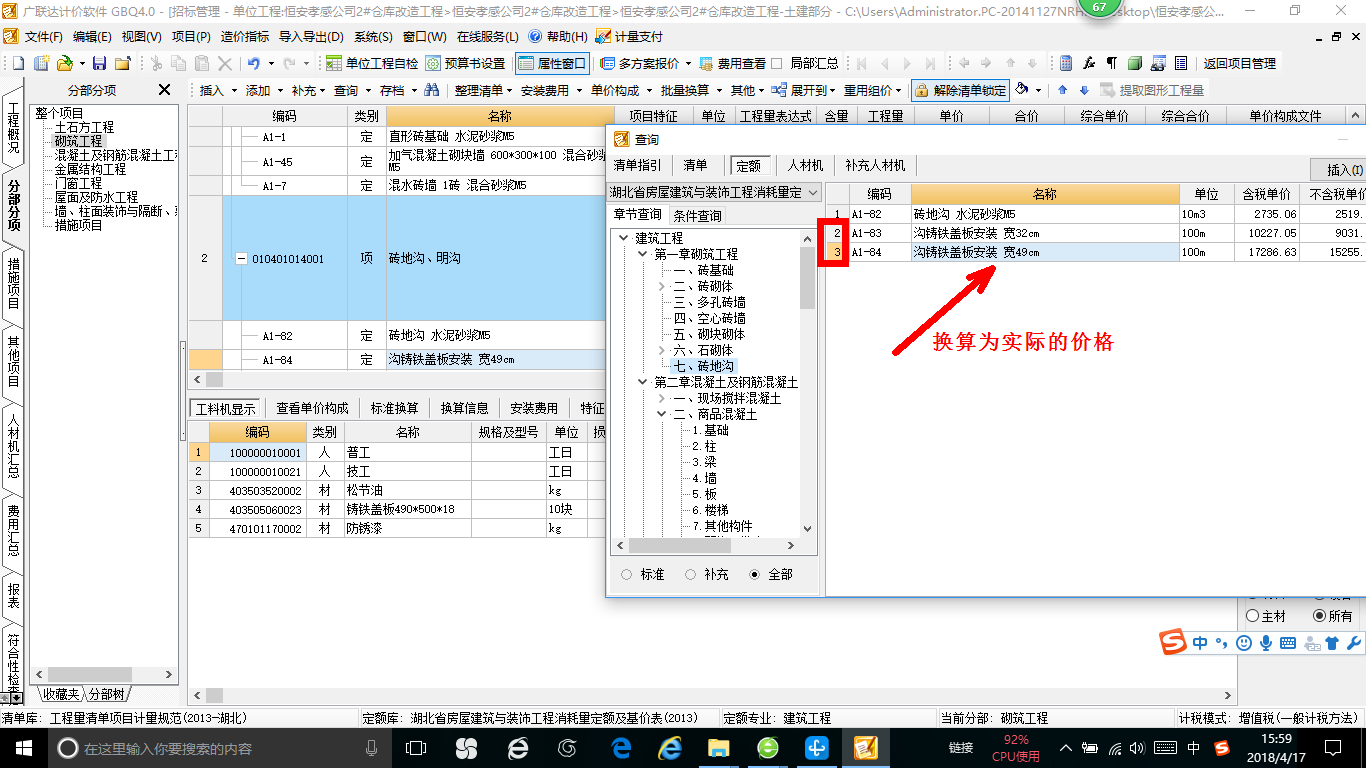1366x768 pixels.
Task: Switch to the 标准换算 tab
Action: pyautogui.click(x=395, y=408)
